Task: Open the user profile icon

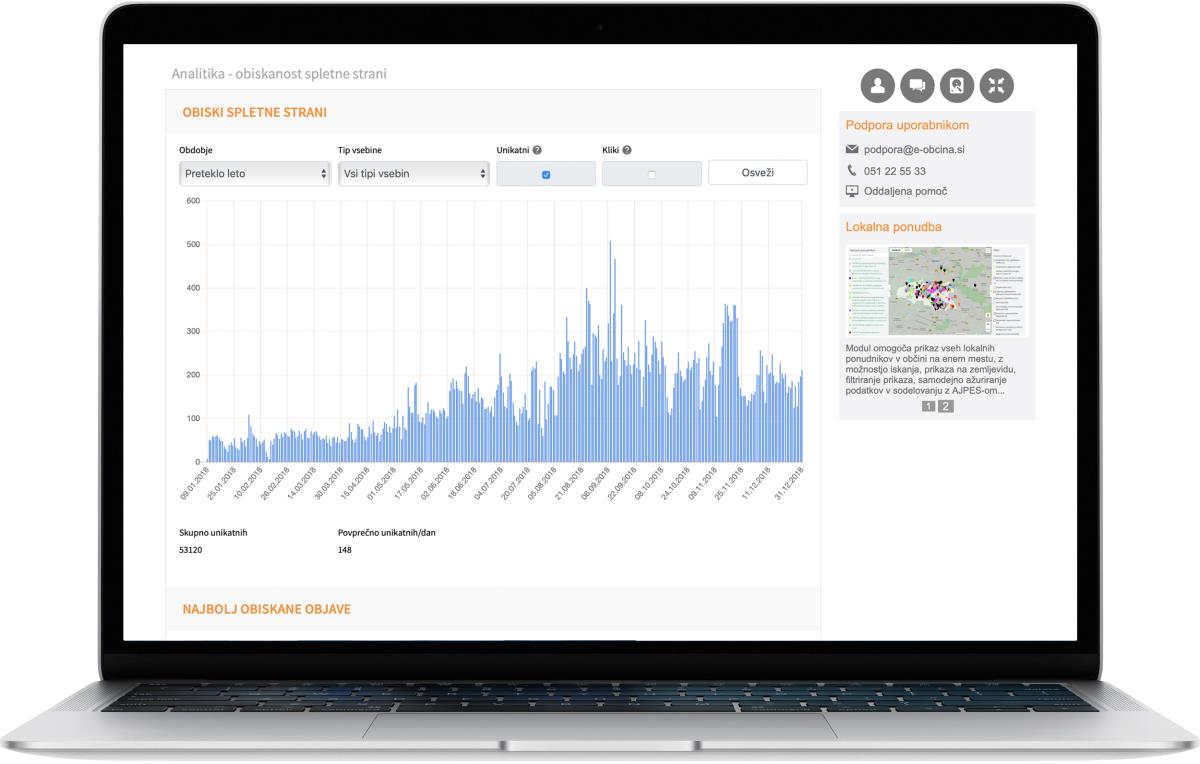Action: tap(878, 85)
